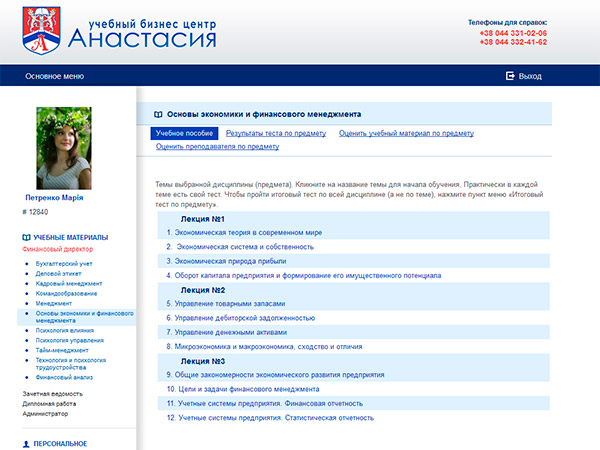Click Оценить преподавателя по предмету link
The height and width of the screenshot is (450, 600).
[217, 147]
